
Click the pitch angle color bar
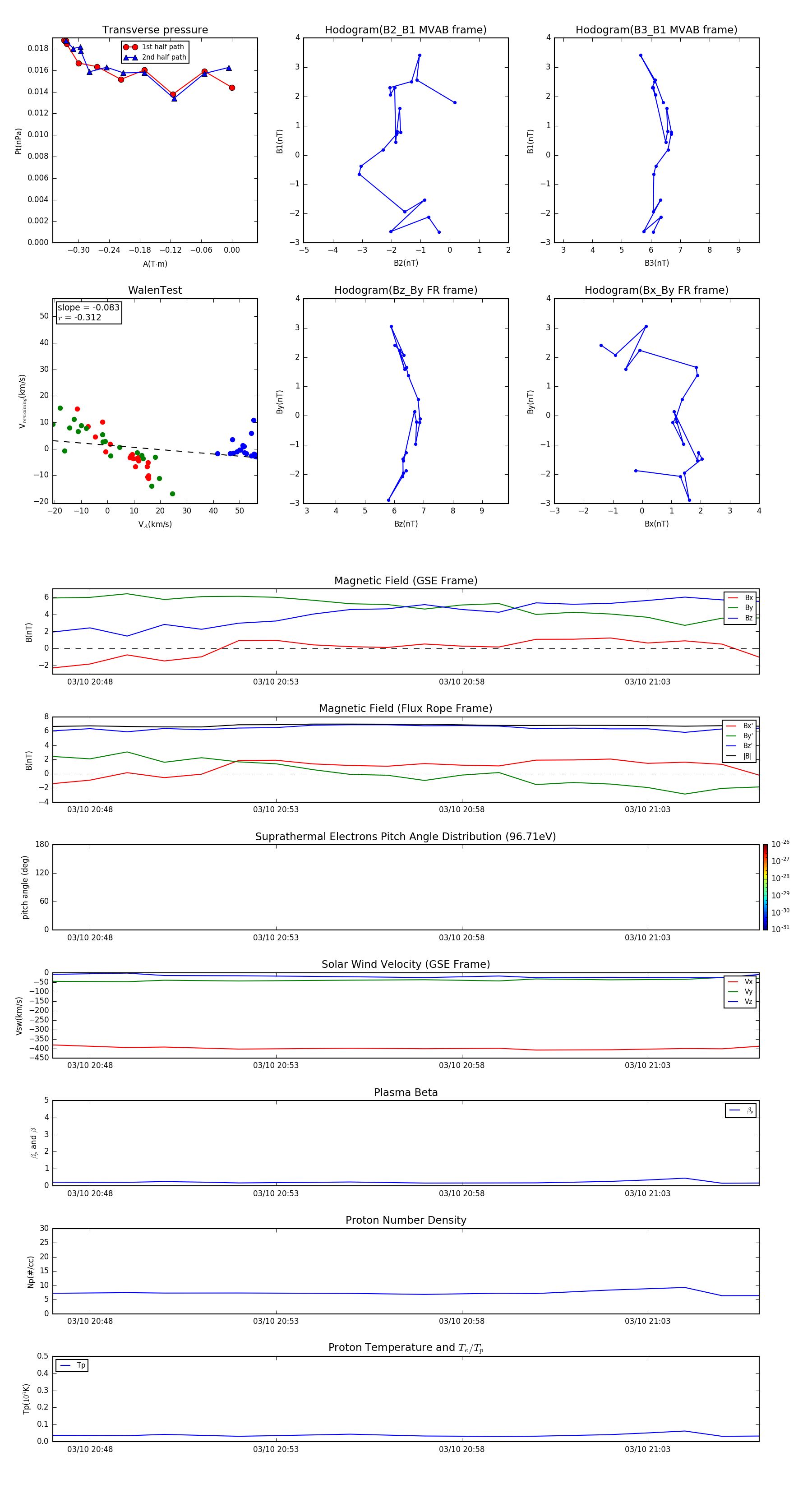coord(765,887)
